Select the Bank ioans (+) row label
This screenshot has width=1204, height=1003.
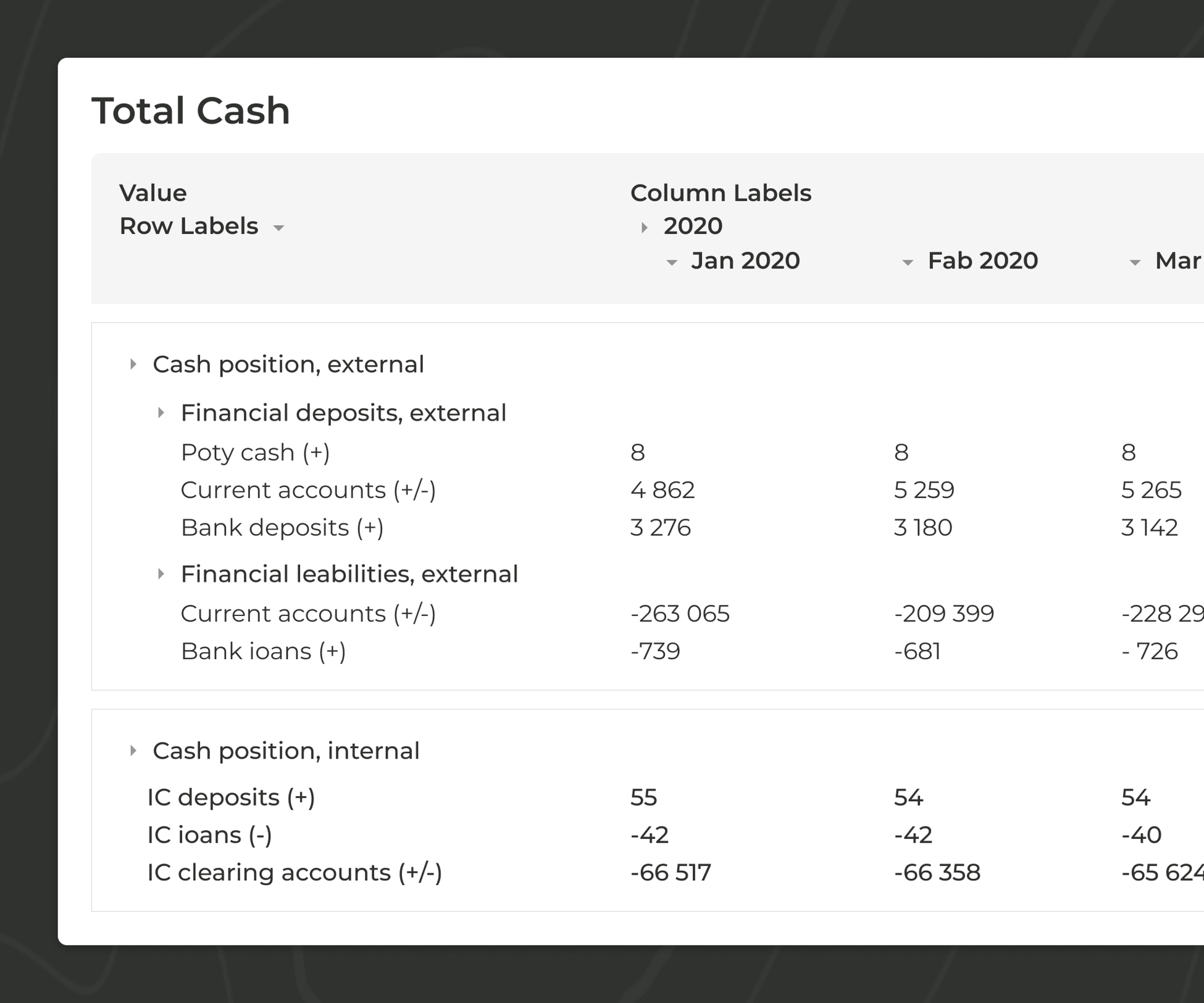click(x=263, y=651)
